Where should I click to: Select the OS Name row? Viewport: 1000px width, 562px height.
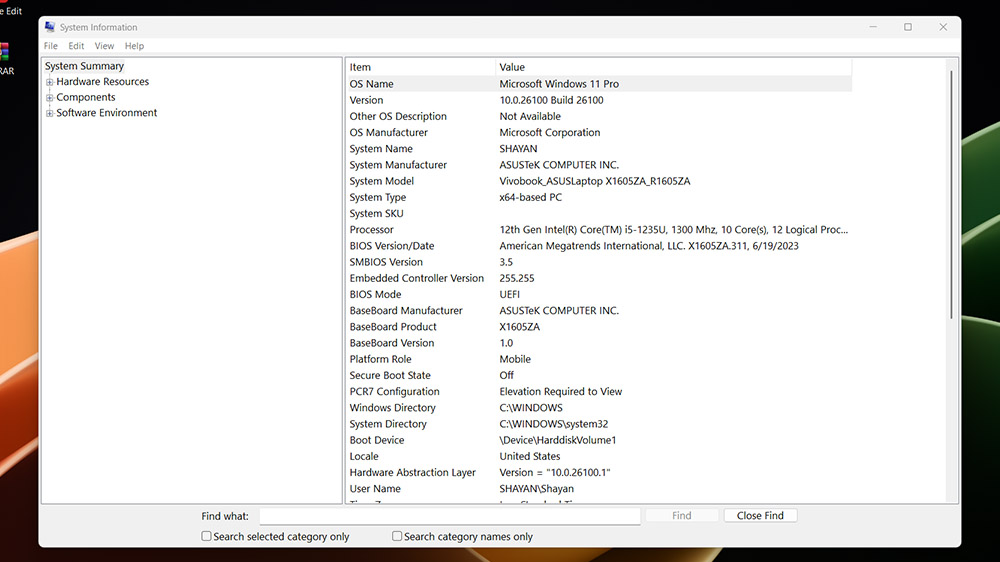[599, 84]
